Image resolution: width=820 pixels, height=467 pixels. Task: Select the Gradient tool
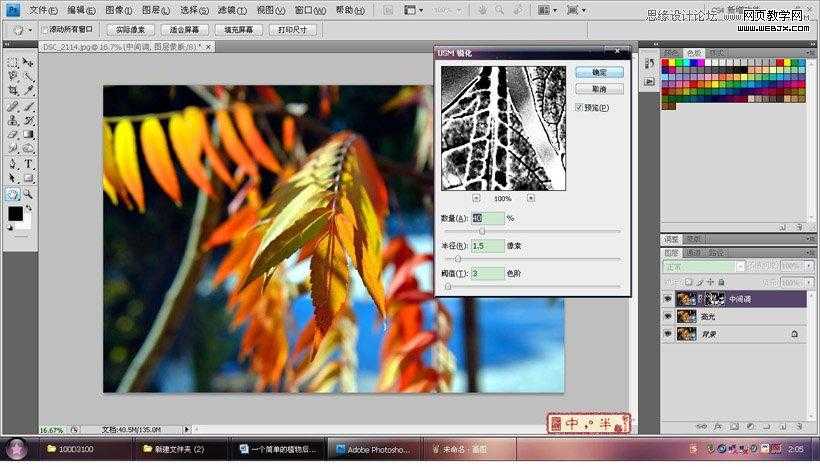coord(28,134)
